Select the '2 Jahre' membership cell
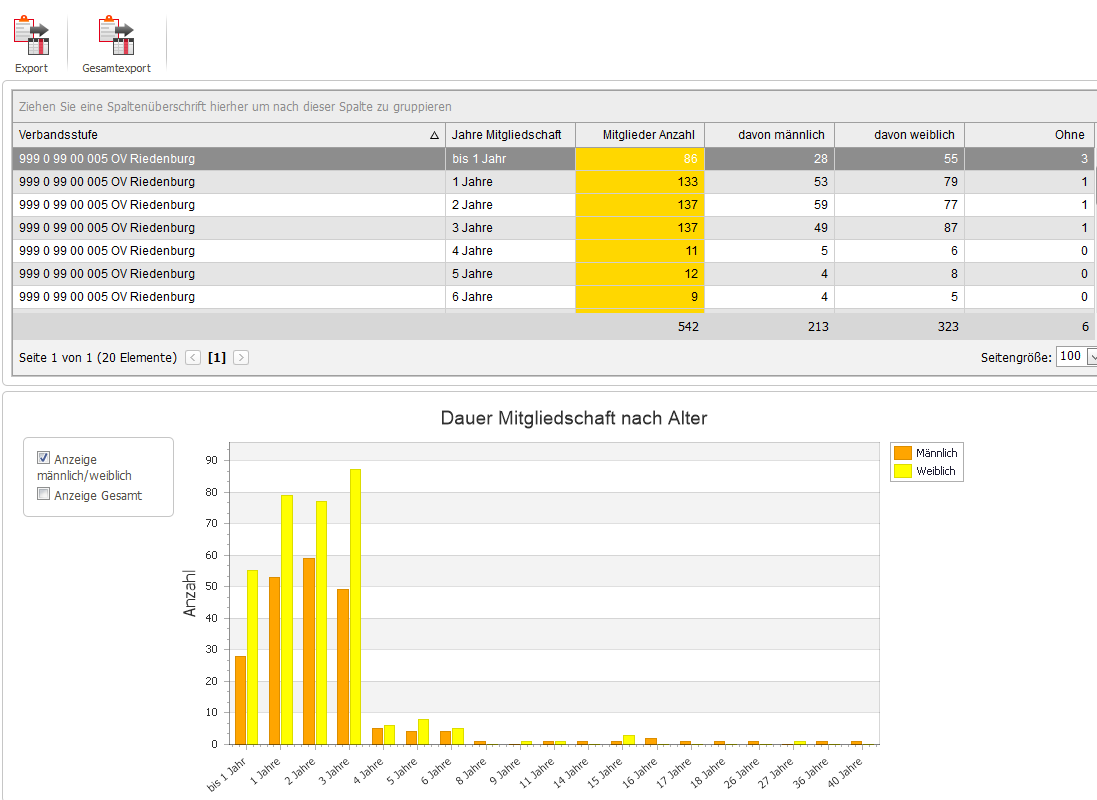Image resolution: width=1097 pixels, height=800 pixels. pyautogui.click(x=510, y=205)
